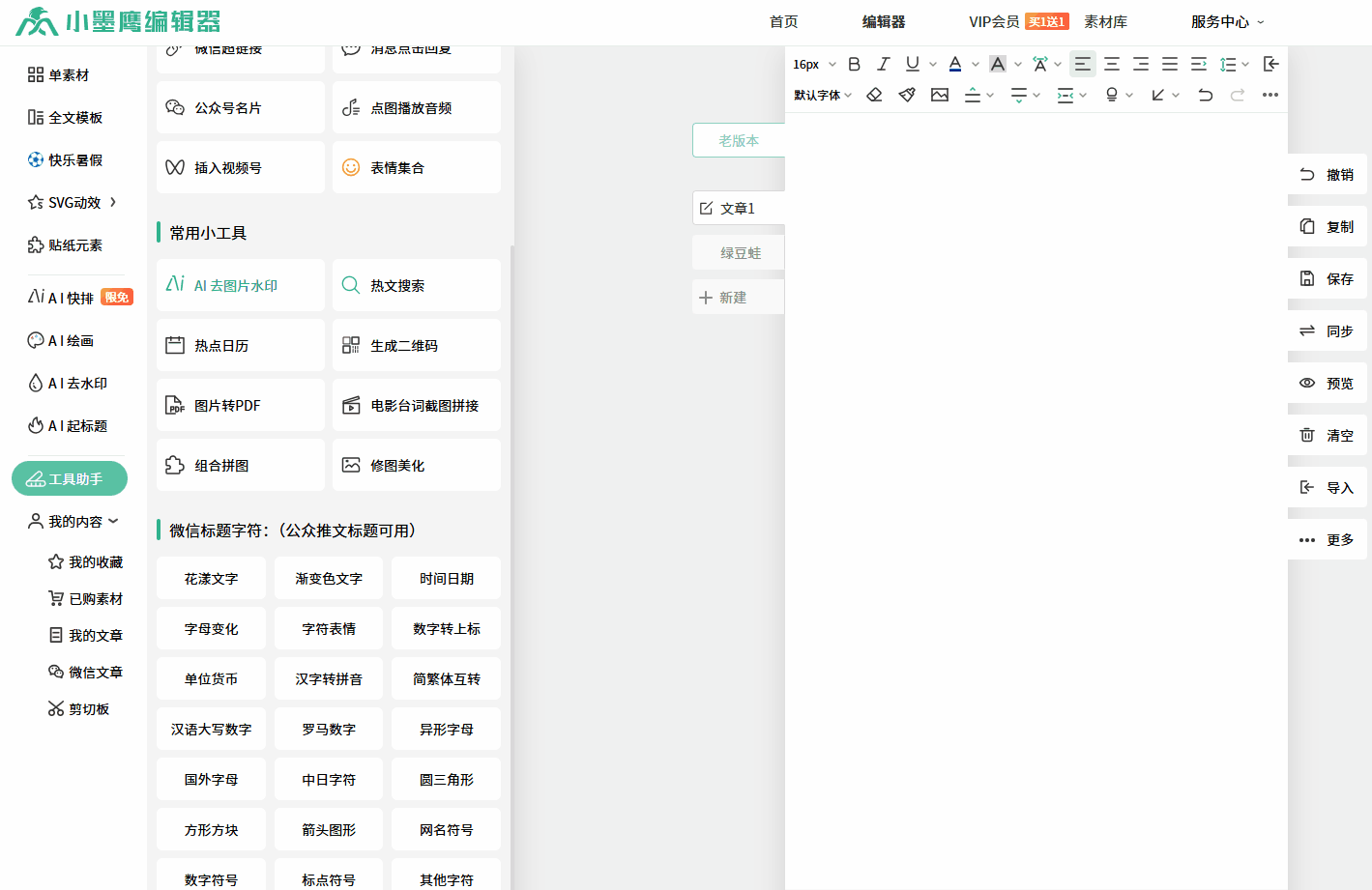Select center text alignment
Screen dimensions: 1372x890
pos(1112,64)
